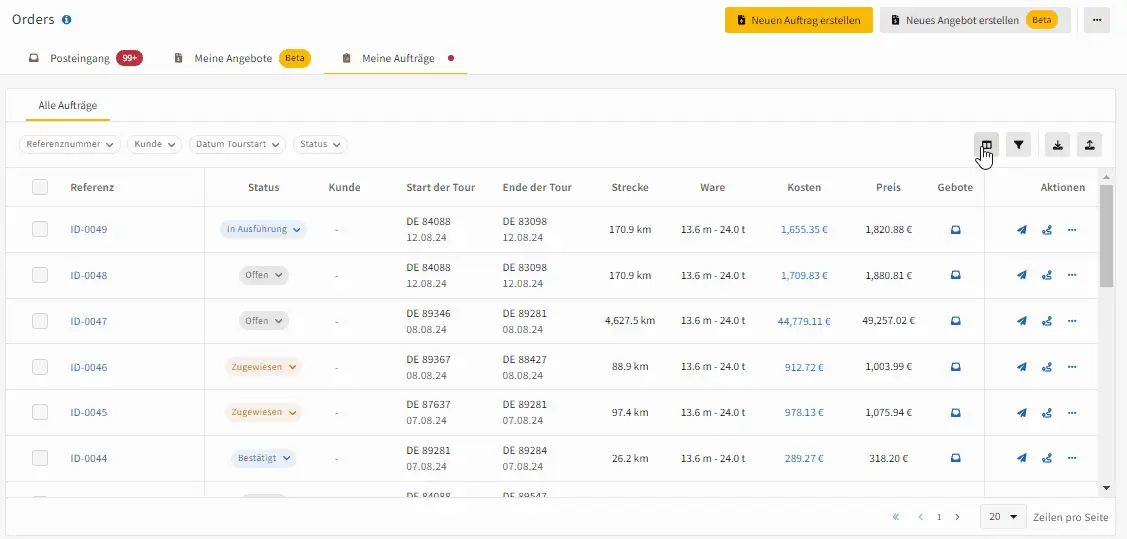Open the bids inbox icon for ID-0045

pyautogui.click(x=955, y=413)
